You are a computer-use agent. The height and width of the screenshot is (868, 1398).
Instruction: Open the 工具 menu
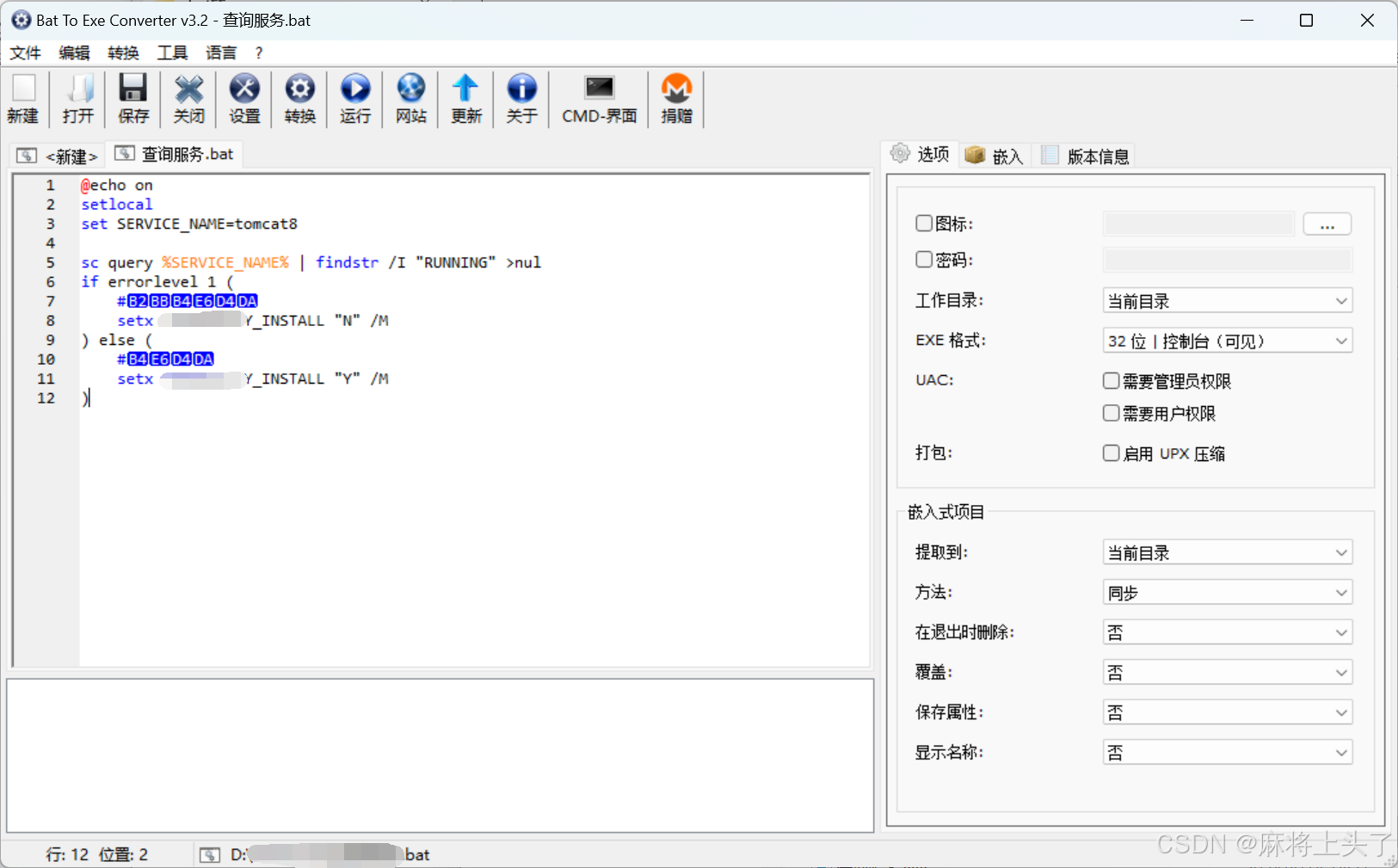click(x=172, y=52)
